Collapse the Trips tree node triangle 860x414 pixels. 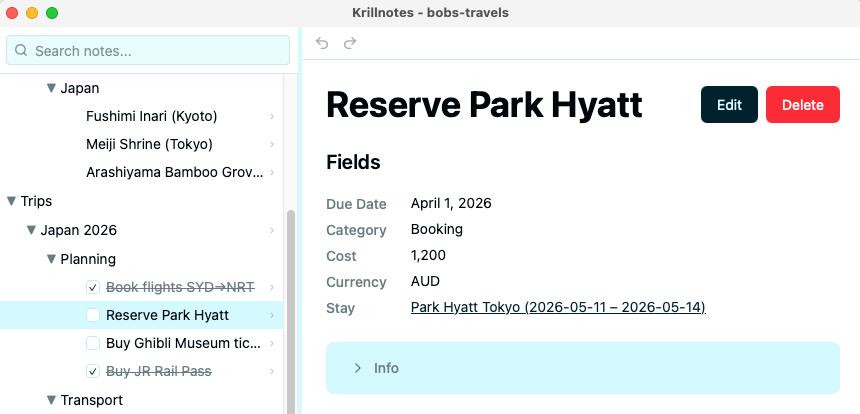12,201
